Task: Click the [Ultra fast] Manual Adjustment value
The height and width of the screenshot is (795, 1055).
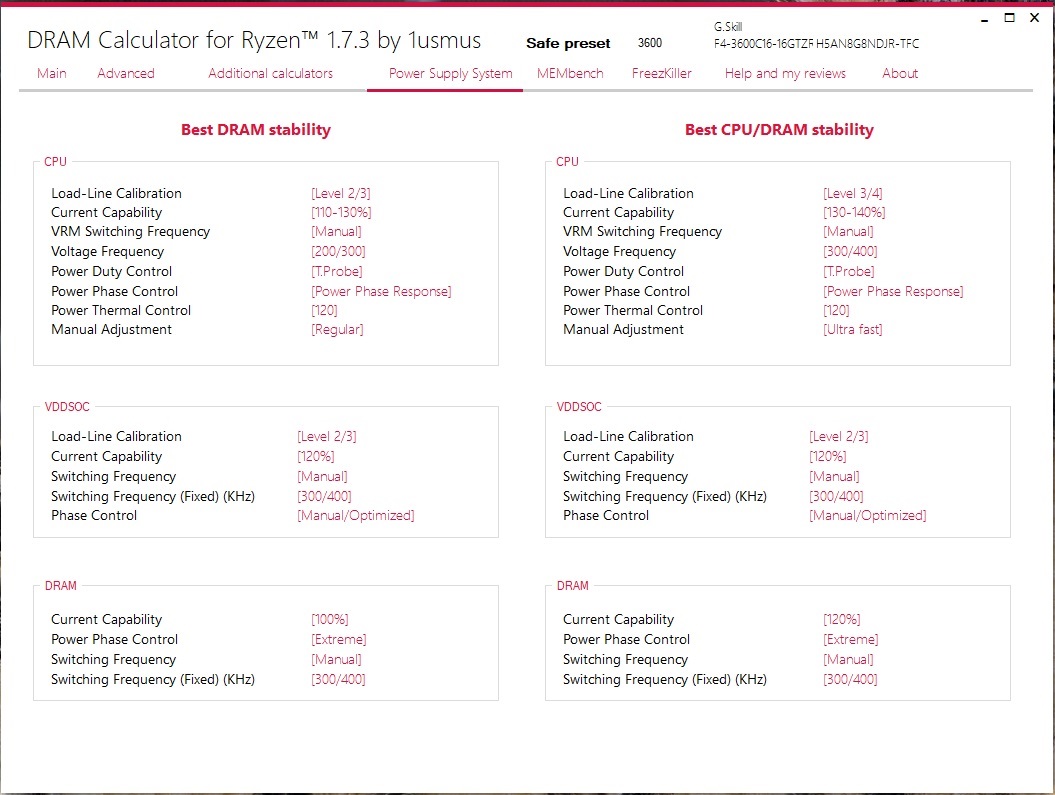Action: click(x=852, y=330)
